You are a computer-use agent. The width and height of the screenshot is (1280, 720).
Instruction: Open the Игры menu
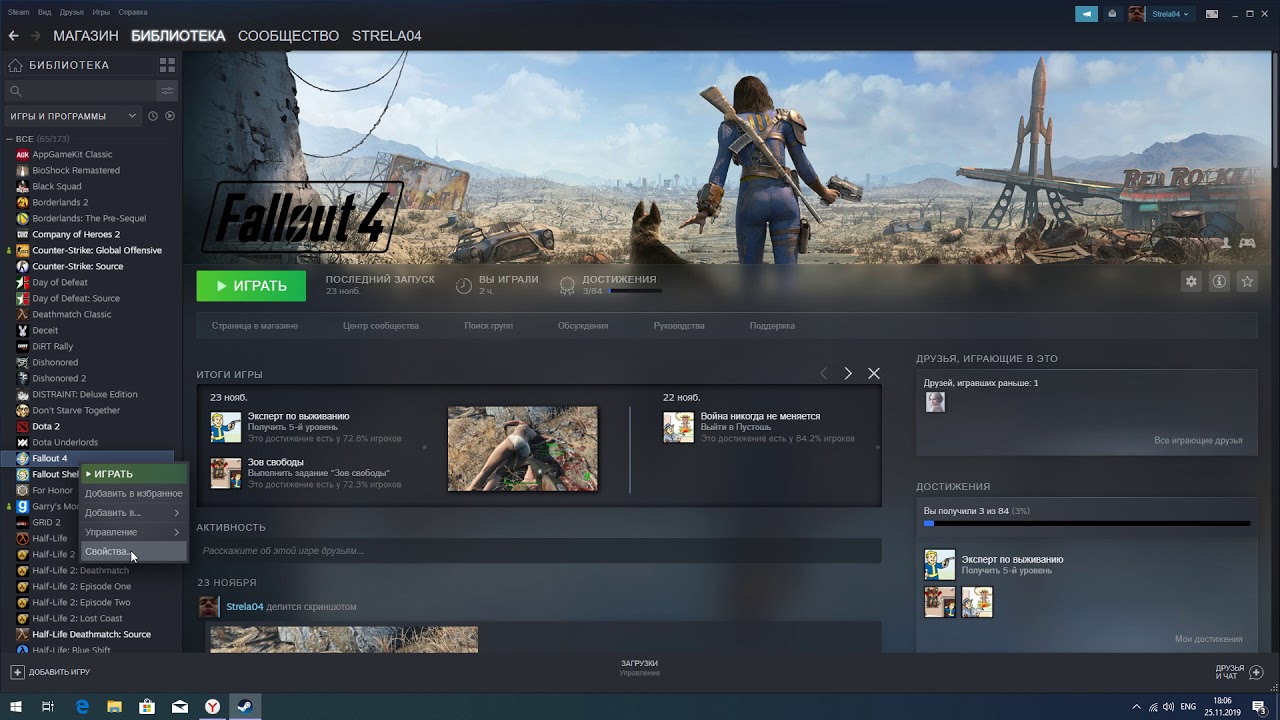coord(101,12)
